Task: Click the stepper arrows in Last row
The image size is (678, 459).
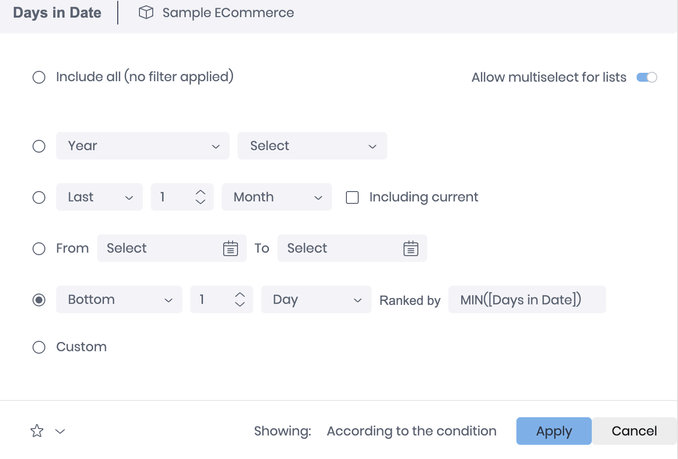Action: pos(200,198)
